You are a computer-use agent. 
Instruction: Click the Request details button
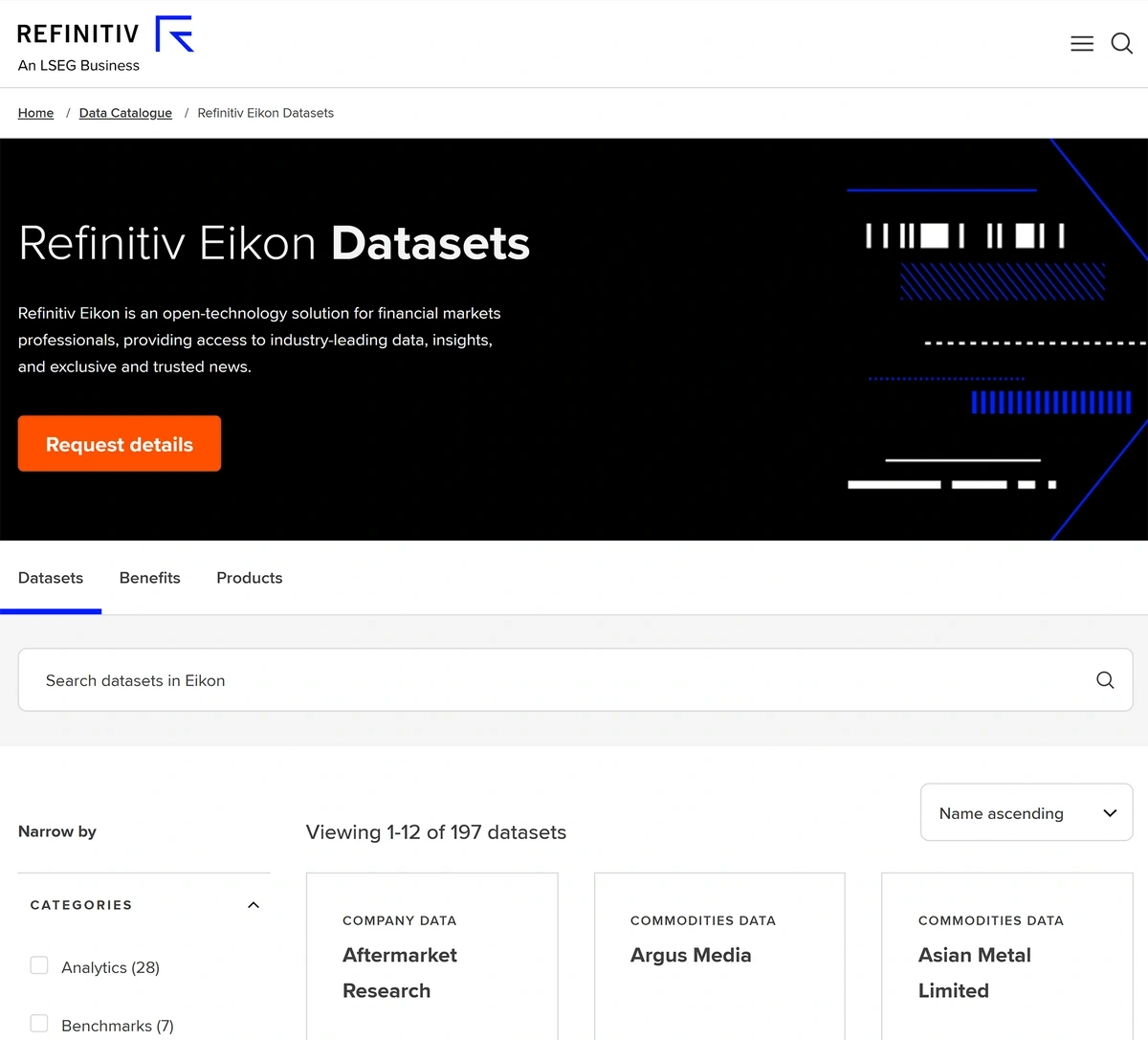tap(120, 444)
